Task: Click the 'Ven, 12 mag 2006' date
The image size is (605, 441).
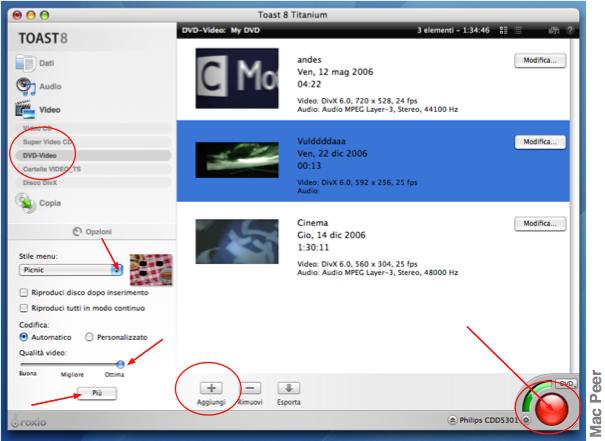Action: (335, 72)
